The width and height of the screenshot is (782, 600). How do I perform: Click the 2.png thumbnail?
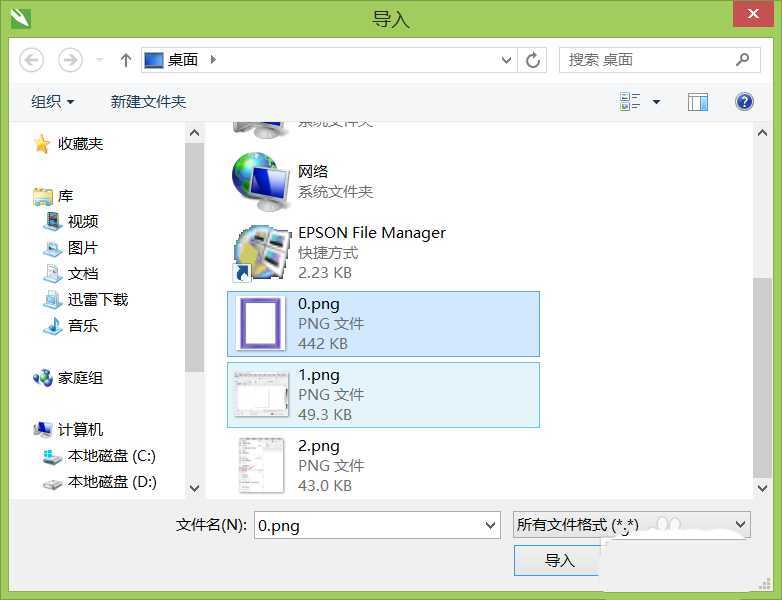click(x=261, y=465)
